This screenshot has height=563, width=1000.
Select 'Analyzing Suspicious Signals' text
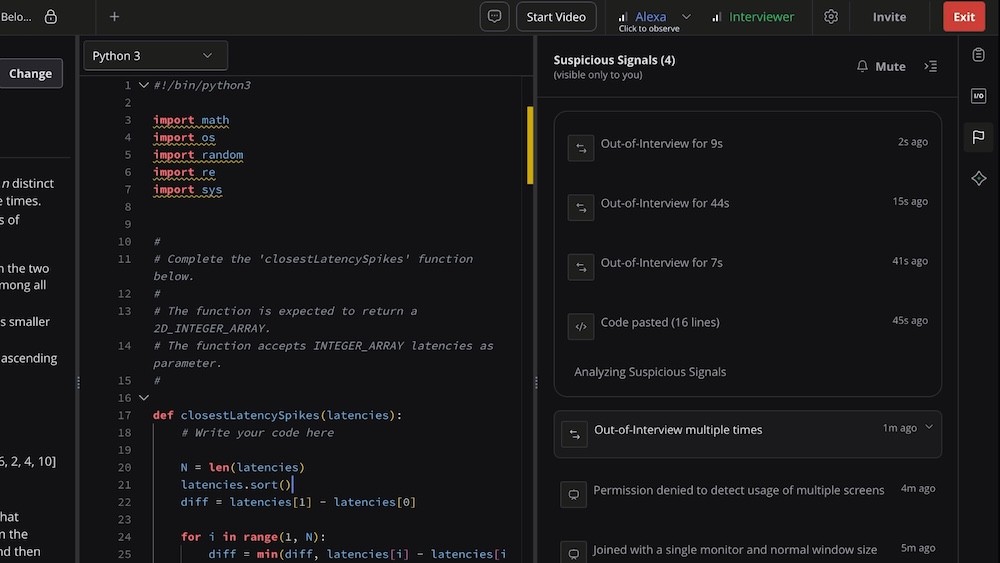pyautogui.click(x=650, y=372)
